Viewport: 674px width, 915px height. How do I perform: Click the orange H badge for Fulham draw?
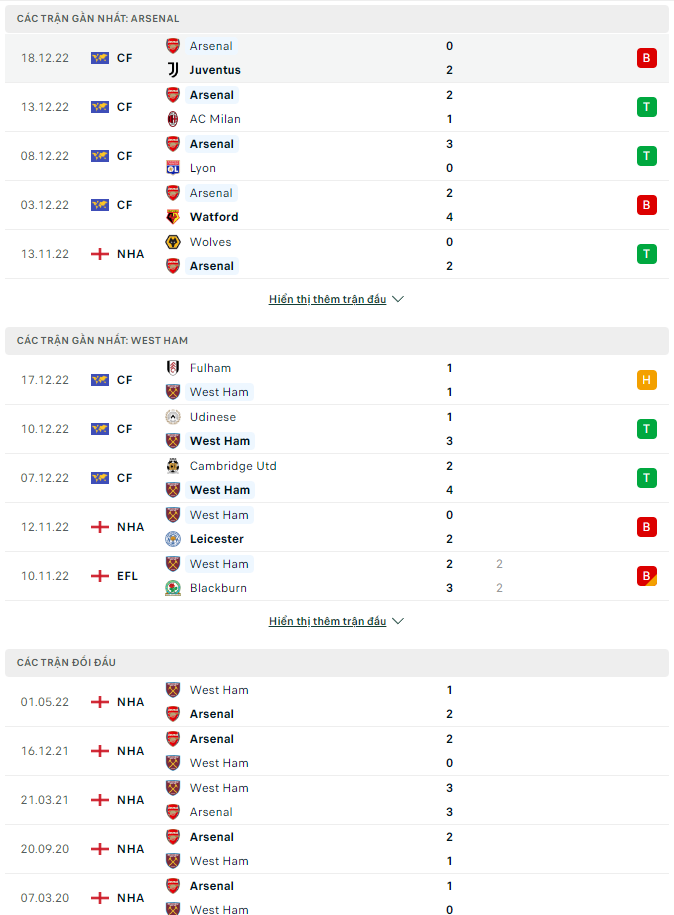(x=647, y=380)
